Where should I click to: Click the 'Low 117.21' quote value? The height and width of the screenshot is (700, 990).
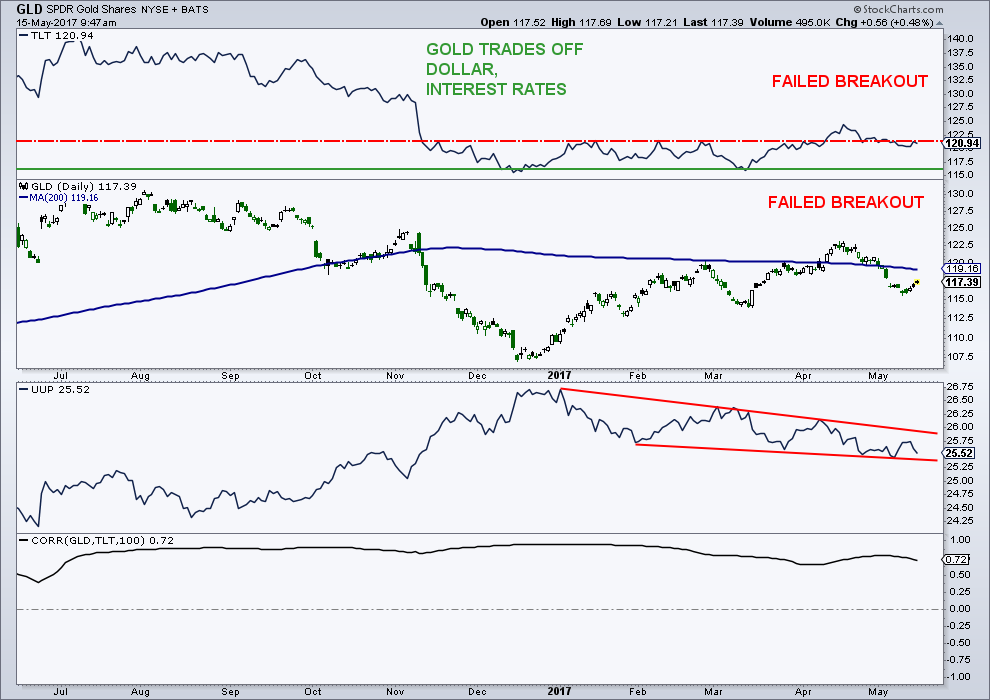647,22
